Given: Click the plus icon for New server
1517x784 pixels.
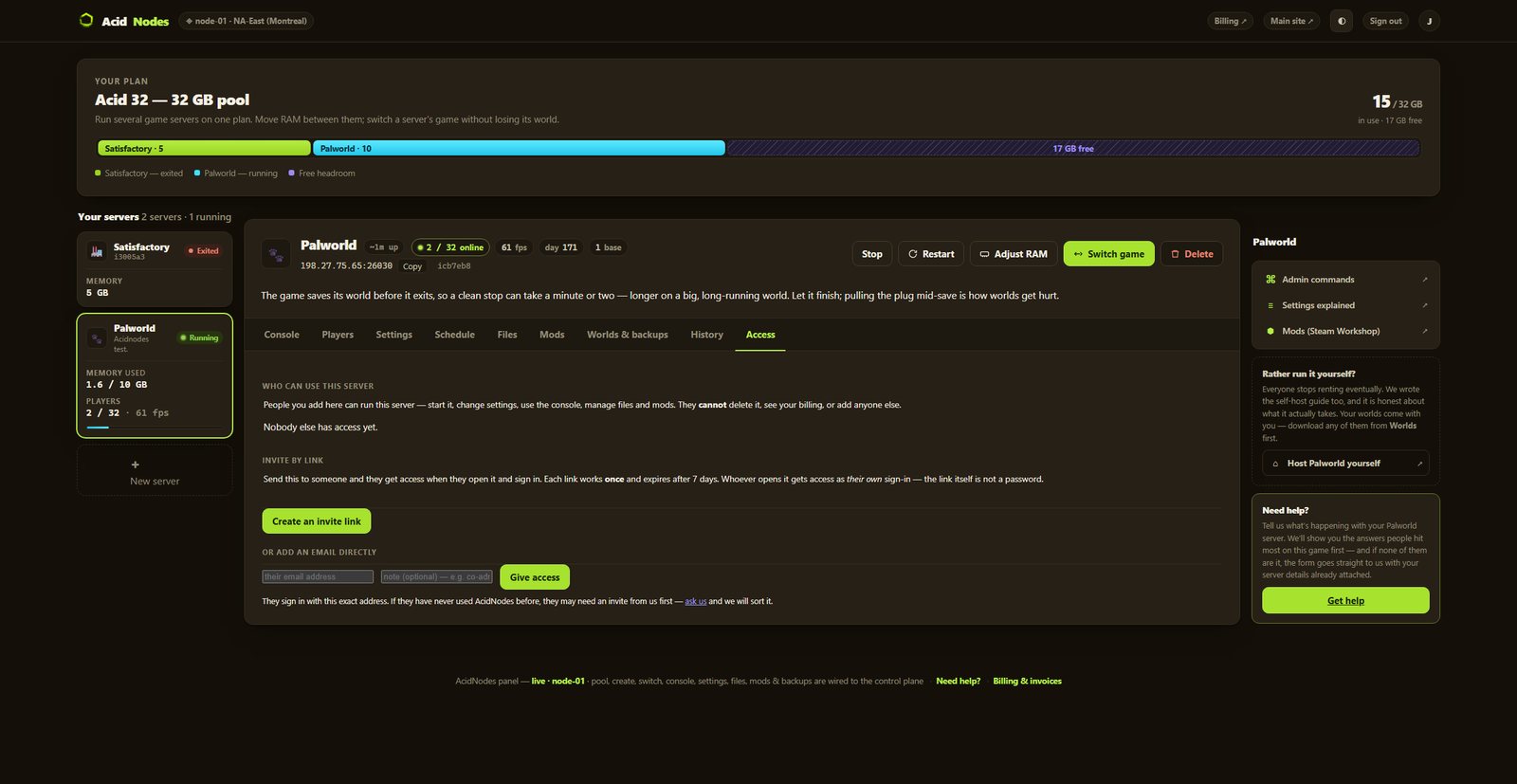Looking at the screenshot, I should pos(135,465).
